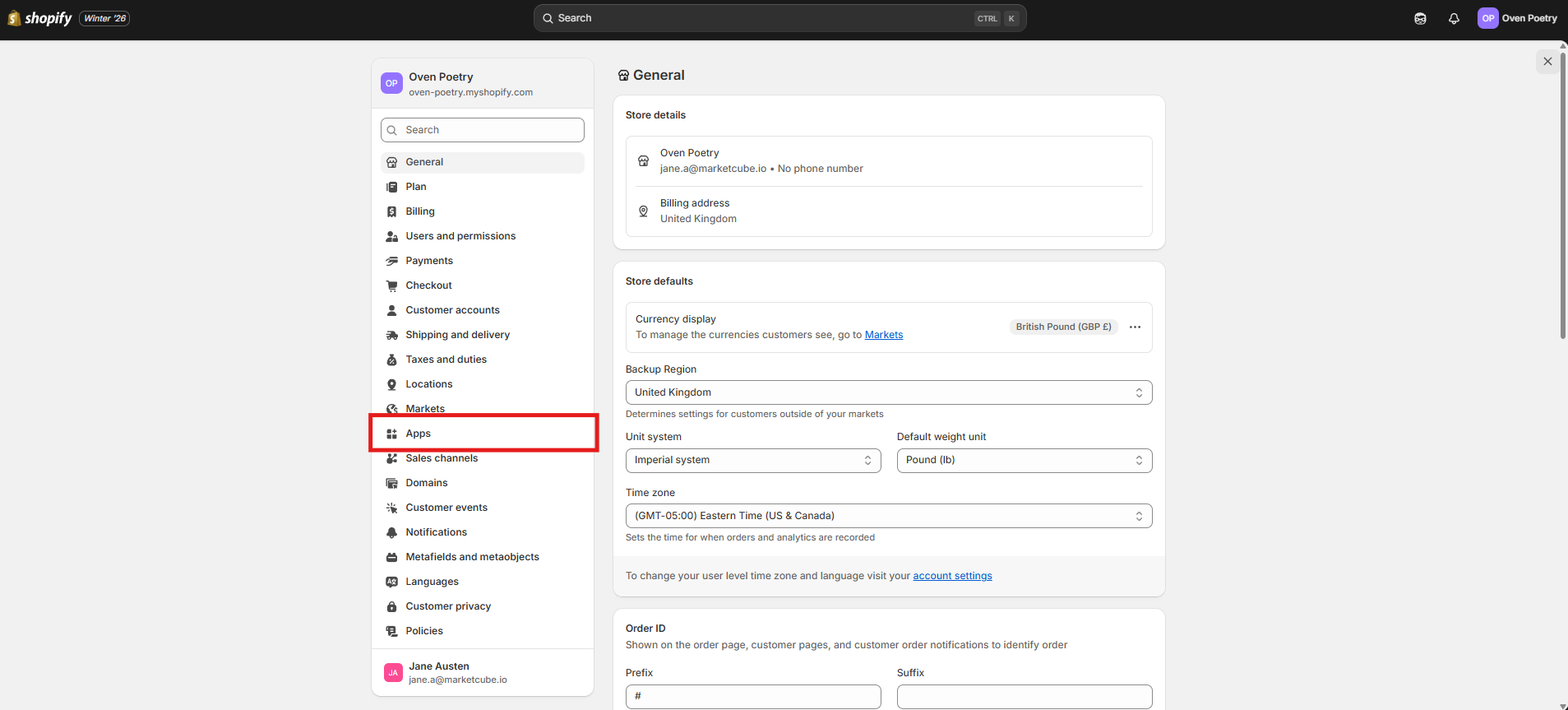1568x710 pixels.
Task: Open the account settings link
Action: point(952,576)
